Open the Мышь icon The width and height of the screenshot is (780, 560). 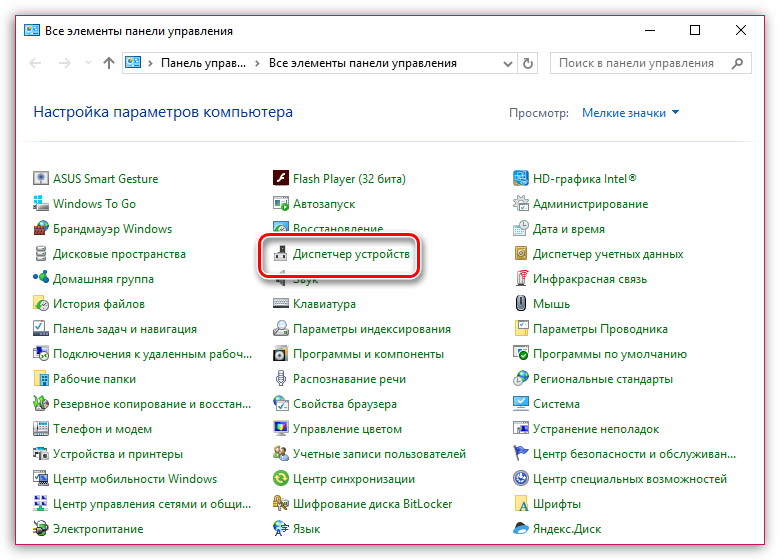[521, 304]
